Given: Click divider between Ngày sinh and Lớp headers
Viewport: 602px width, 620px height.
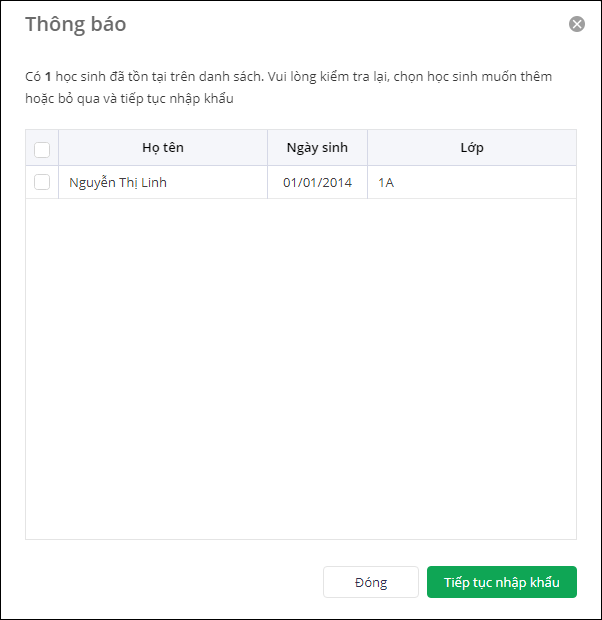Looking at the screenshot, I should coord(367,148).
